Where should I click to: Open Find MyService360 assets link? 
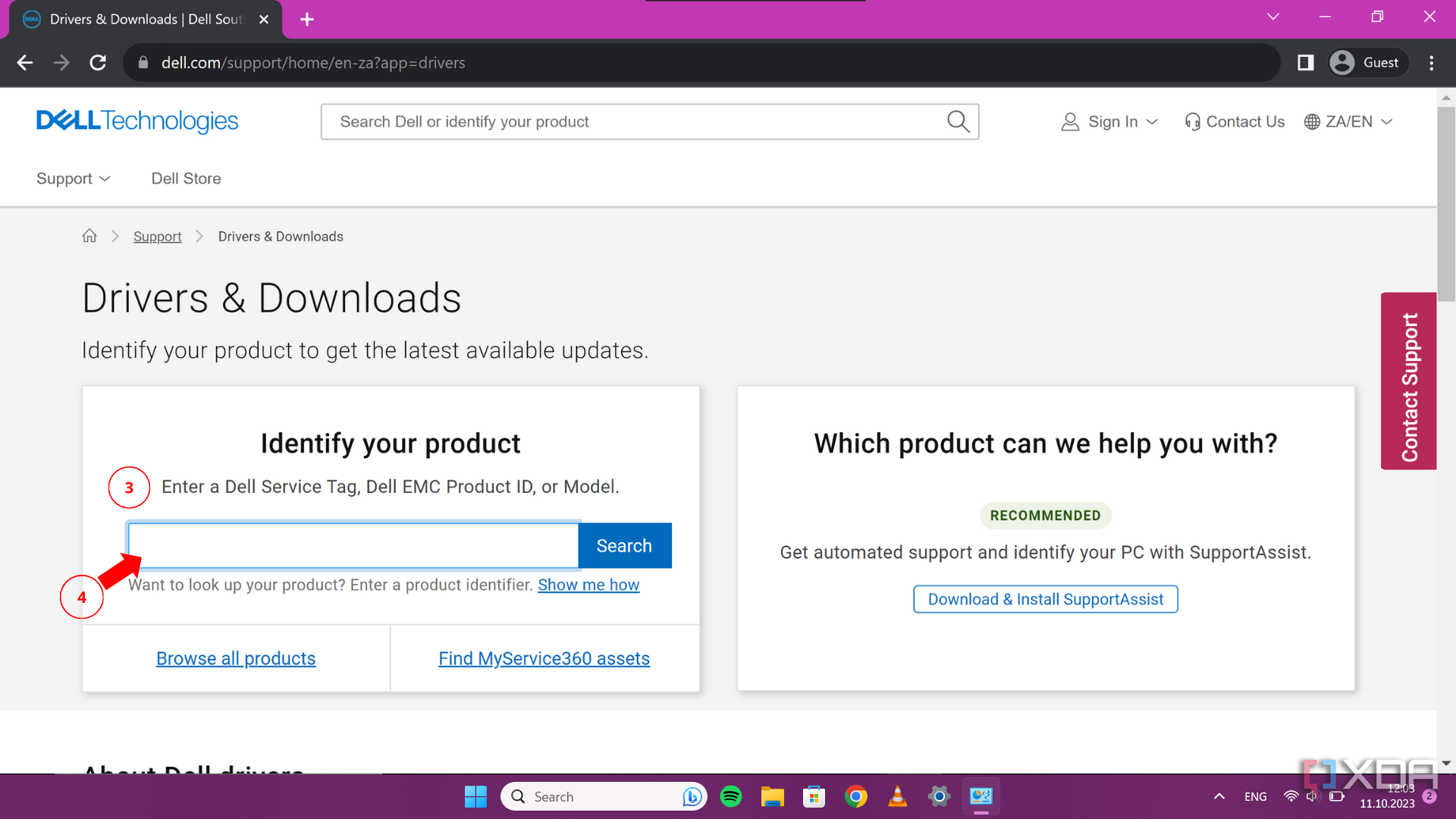tap(544, 658)
